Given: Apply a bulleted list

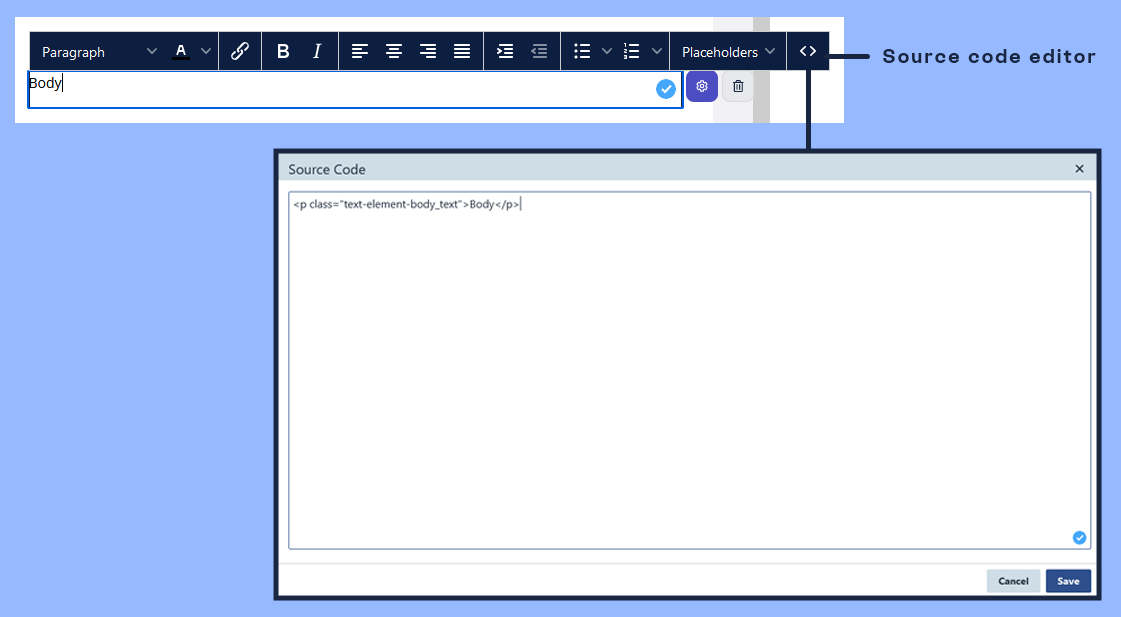Looking at the screenshot, I should click(583, 51).
